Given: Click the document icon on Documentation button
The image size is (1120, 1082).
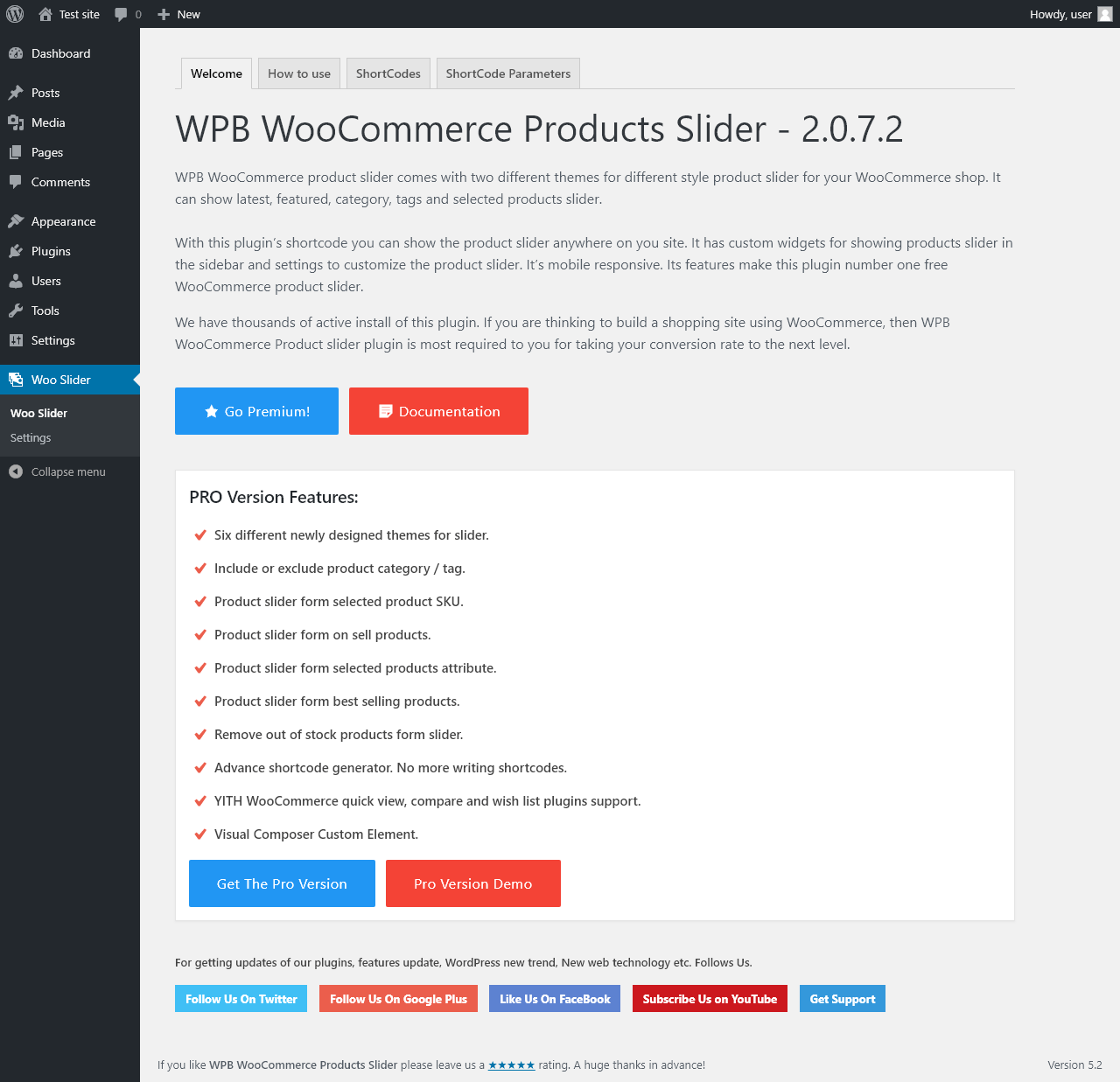Looking at the screenshot, I should 385,411.
